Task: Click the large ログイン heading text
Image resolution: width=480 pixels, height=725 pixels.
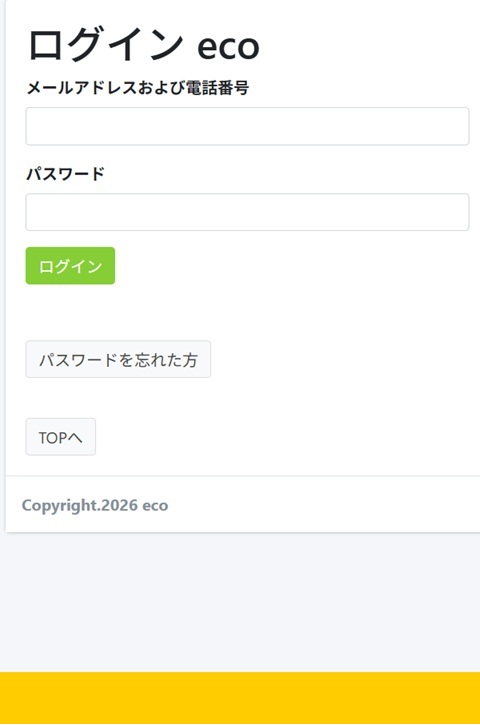Action: [106, 45]
